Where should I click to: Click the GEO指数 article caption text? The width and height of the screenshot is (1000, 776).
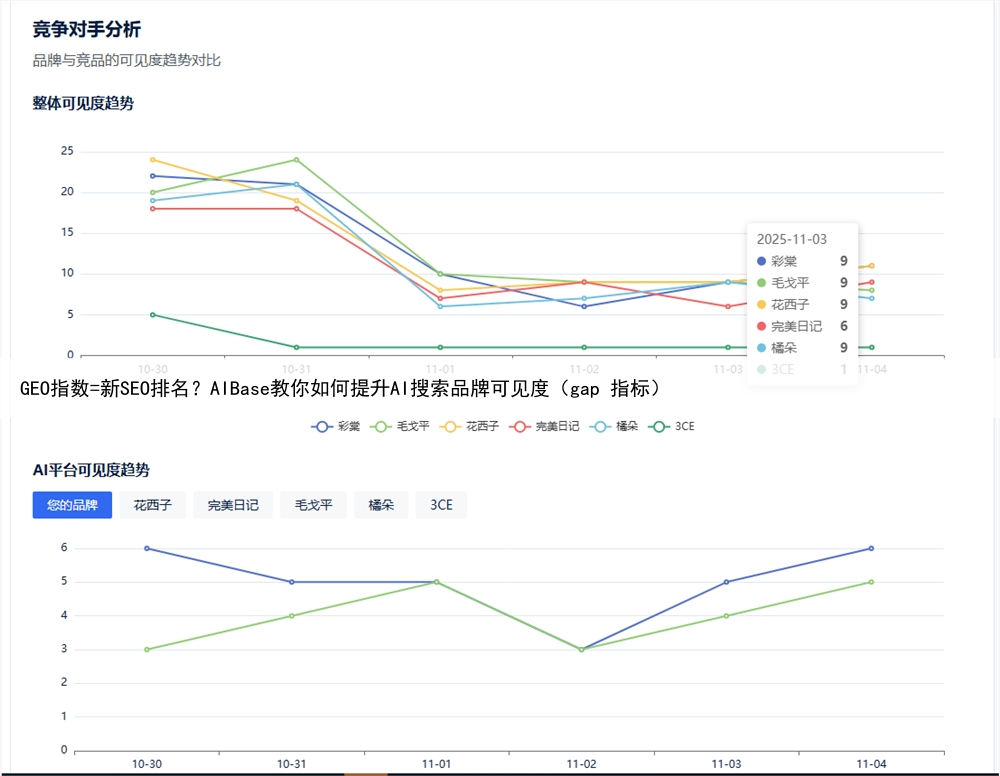click(340, 388)
